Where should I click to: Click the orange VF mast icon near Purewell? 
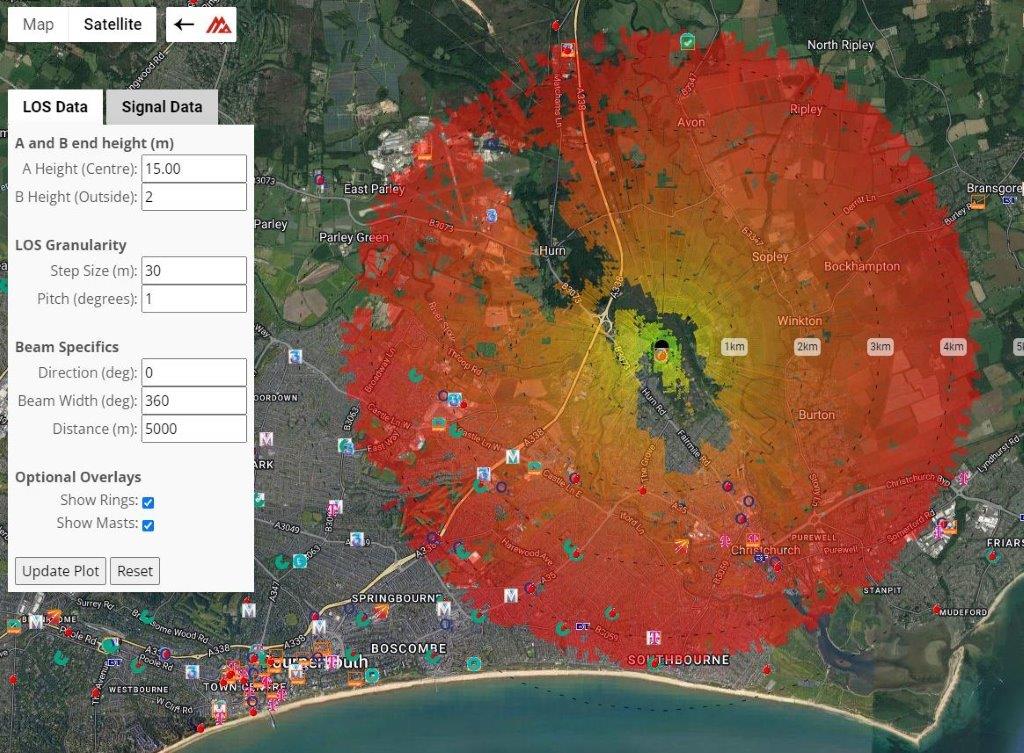(x=754, y=539)
